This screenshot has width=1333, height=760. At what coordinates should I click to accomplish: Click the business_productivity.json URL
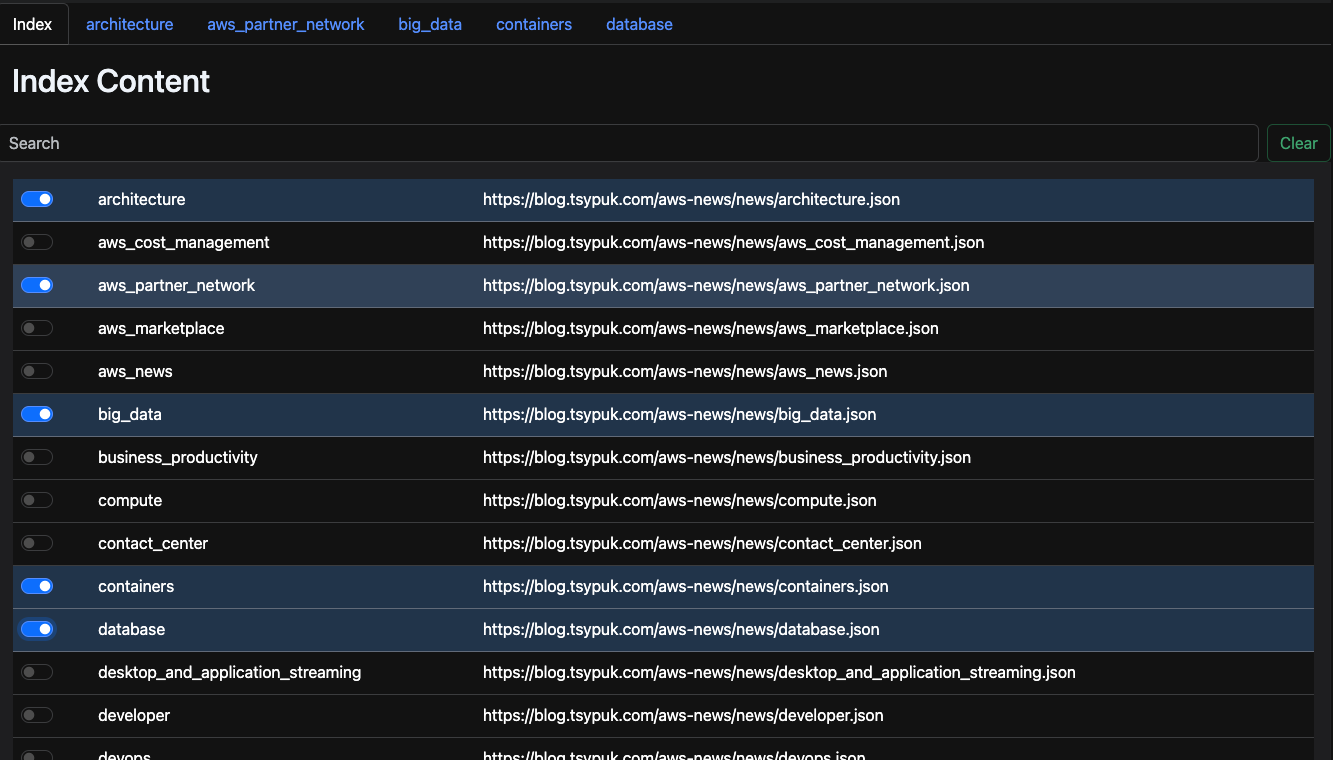(x=727, y=457)
